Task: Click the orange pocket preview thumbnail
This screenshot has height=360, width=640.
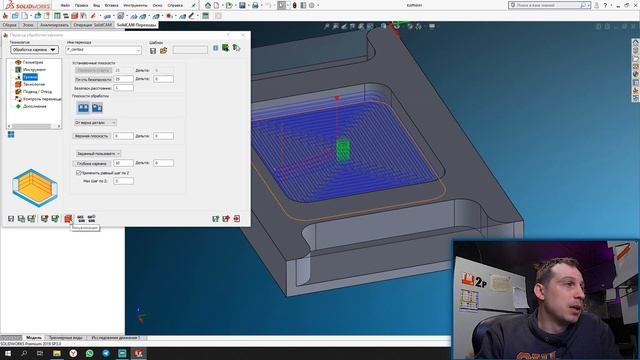Action: [x=35, y=188]
